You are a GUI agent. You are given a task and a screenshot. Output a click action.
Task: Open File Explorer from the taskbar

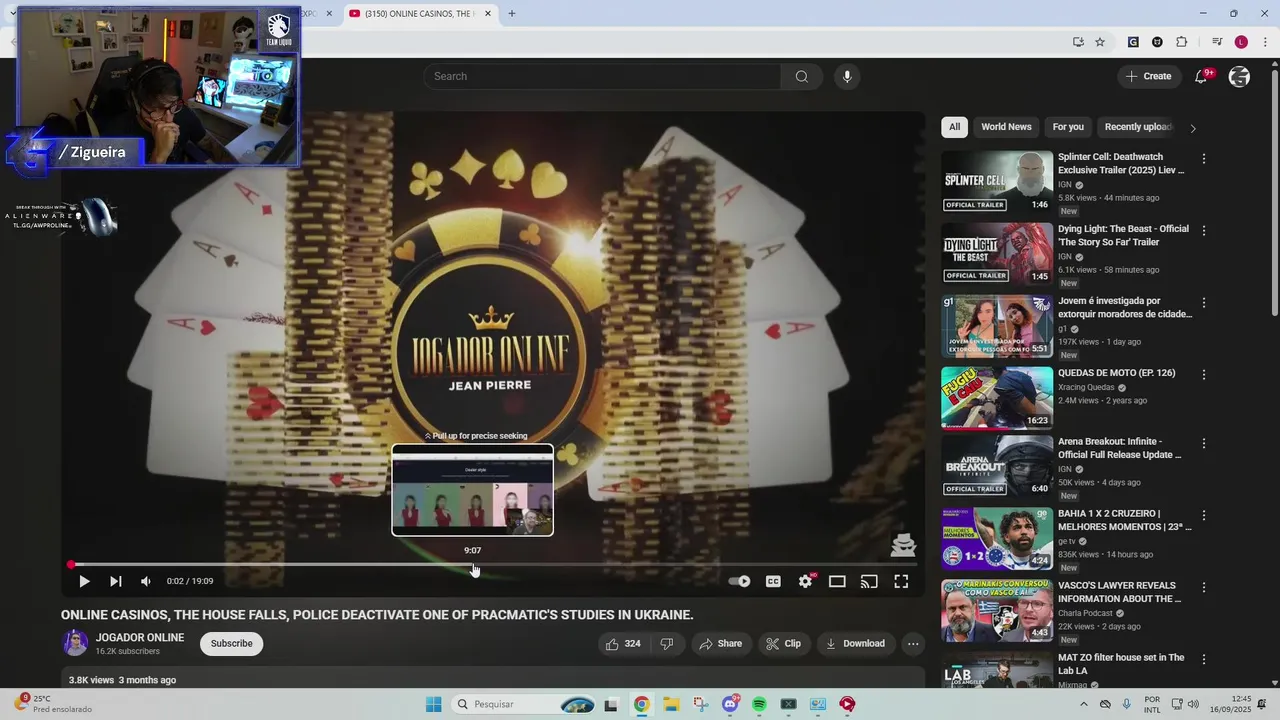(x=671, y=704)
